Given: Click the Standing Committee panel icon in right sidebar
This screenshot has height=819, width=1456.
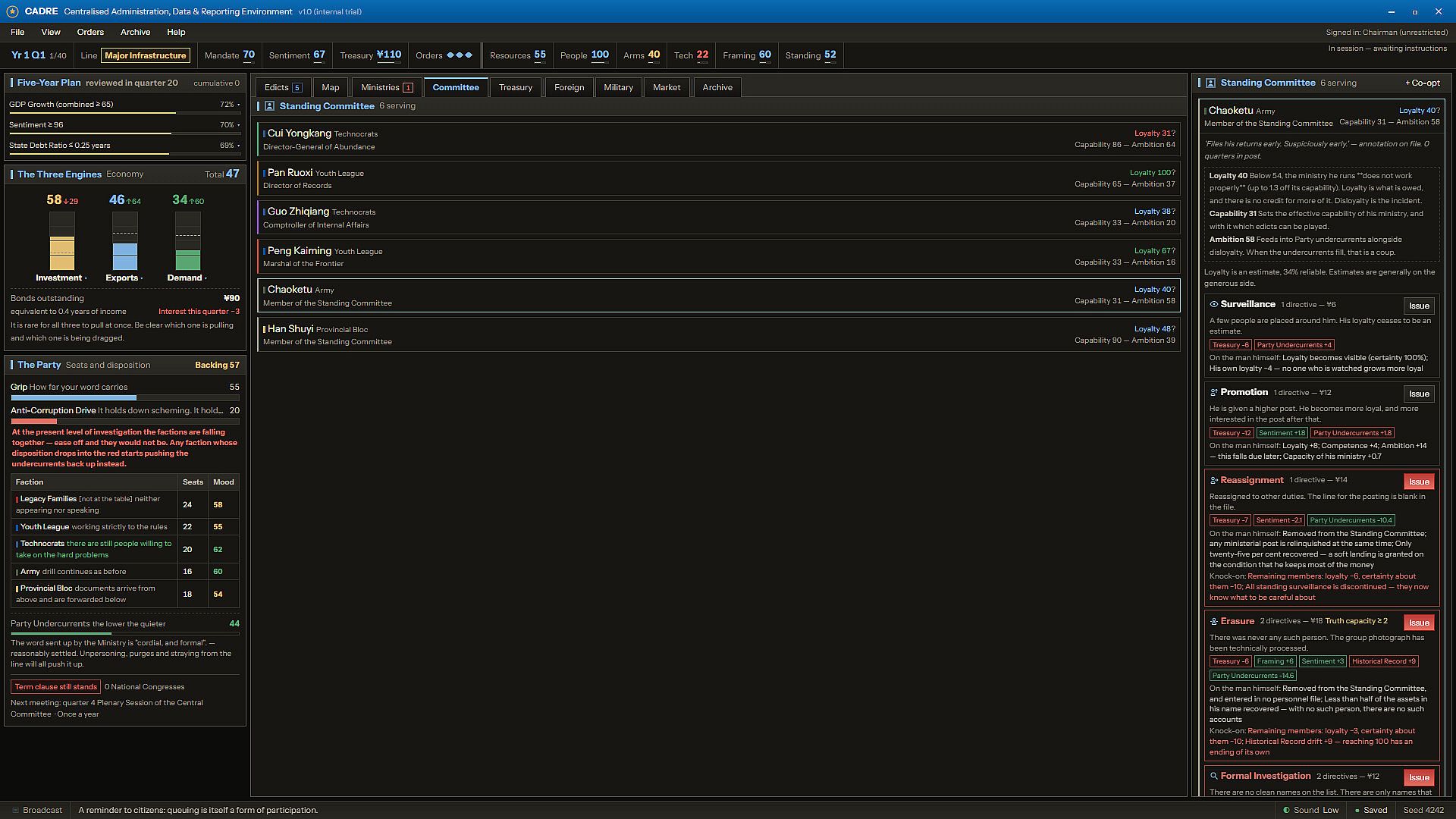Looking at the screenshot, I should pyautogui.click(x=1210, y=83).
